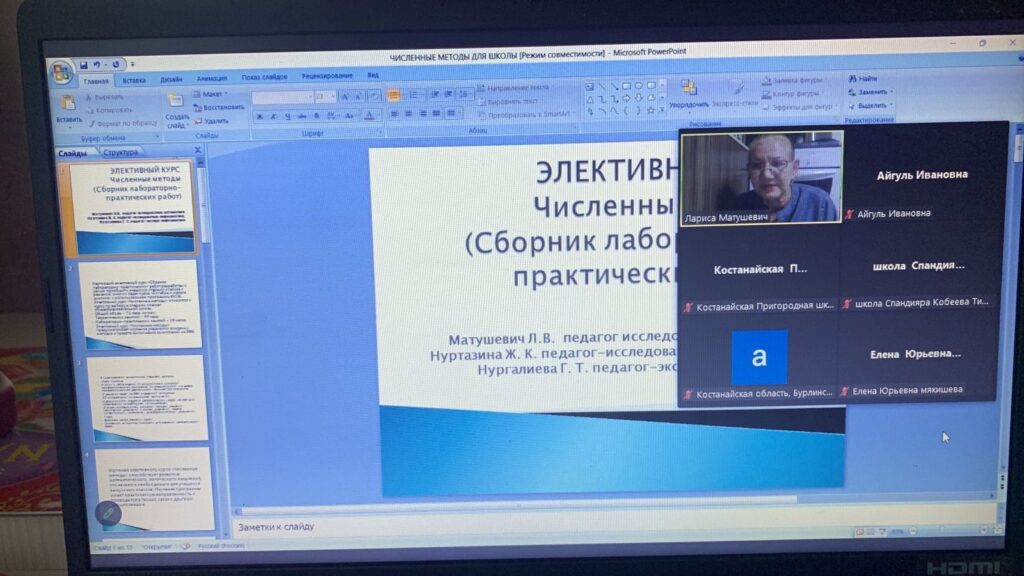Click the green pen annotation circle
Viewport: 1024px width, 576px height.
pos(108,513)
